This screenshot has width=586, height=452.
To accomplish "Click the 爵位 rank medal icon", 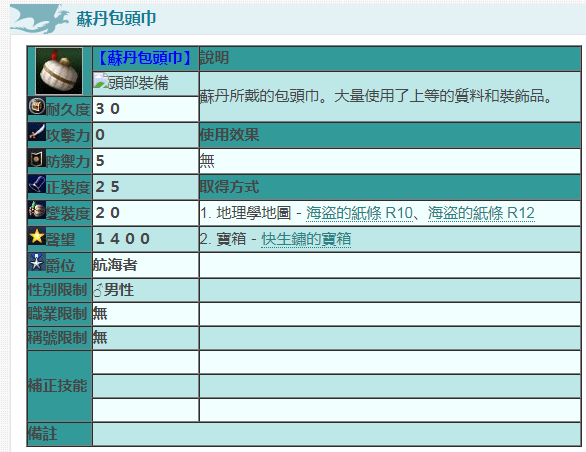I will point(37,262).
